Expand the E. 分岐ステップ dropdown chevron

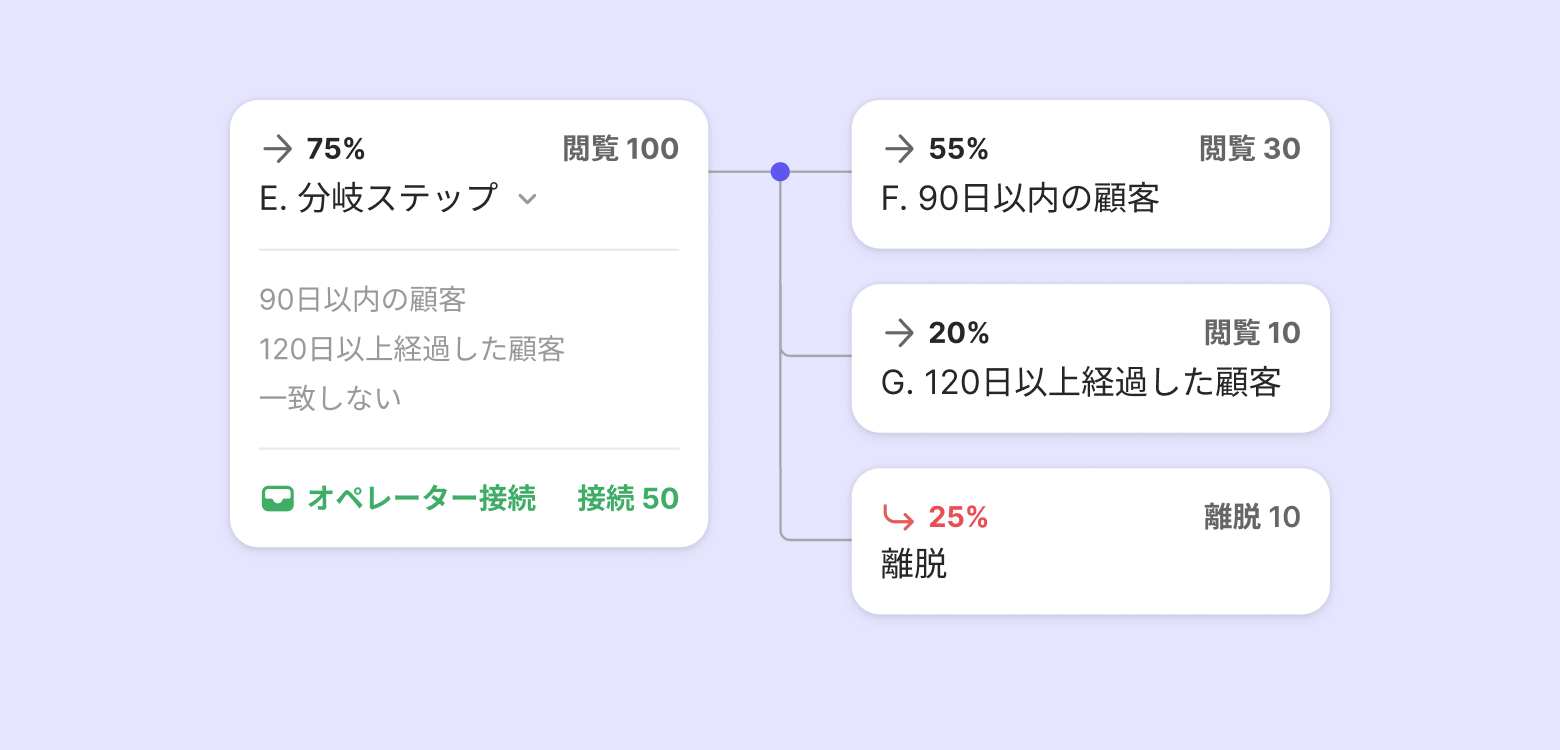click(527, 199)
